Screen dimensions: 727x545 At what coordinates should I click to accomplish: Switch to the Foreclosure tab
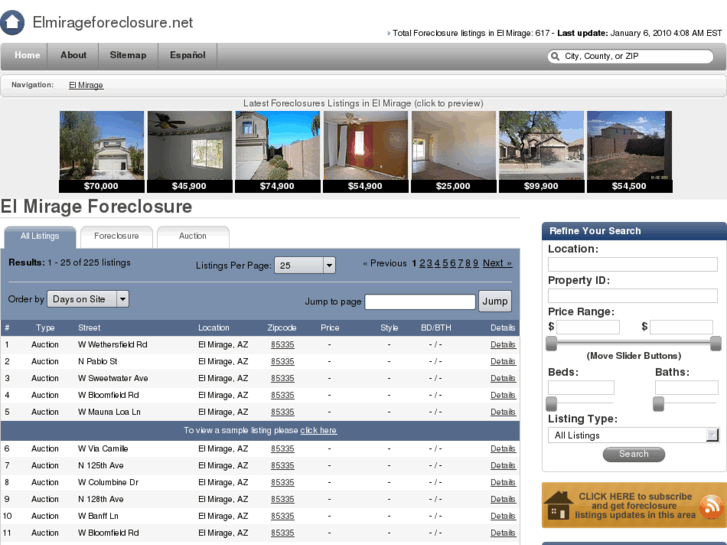(116, 237)
